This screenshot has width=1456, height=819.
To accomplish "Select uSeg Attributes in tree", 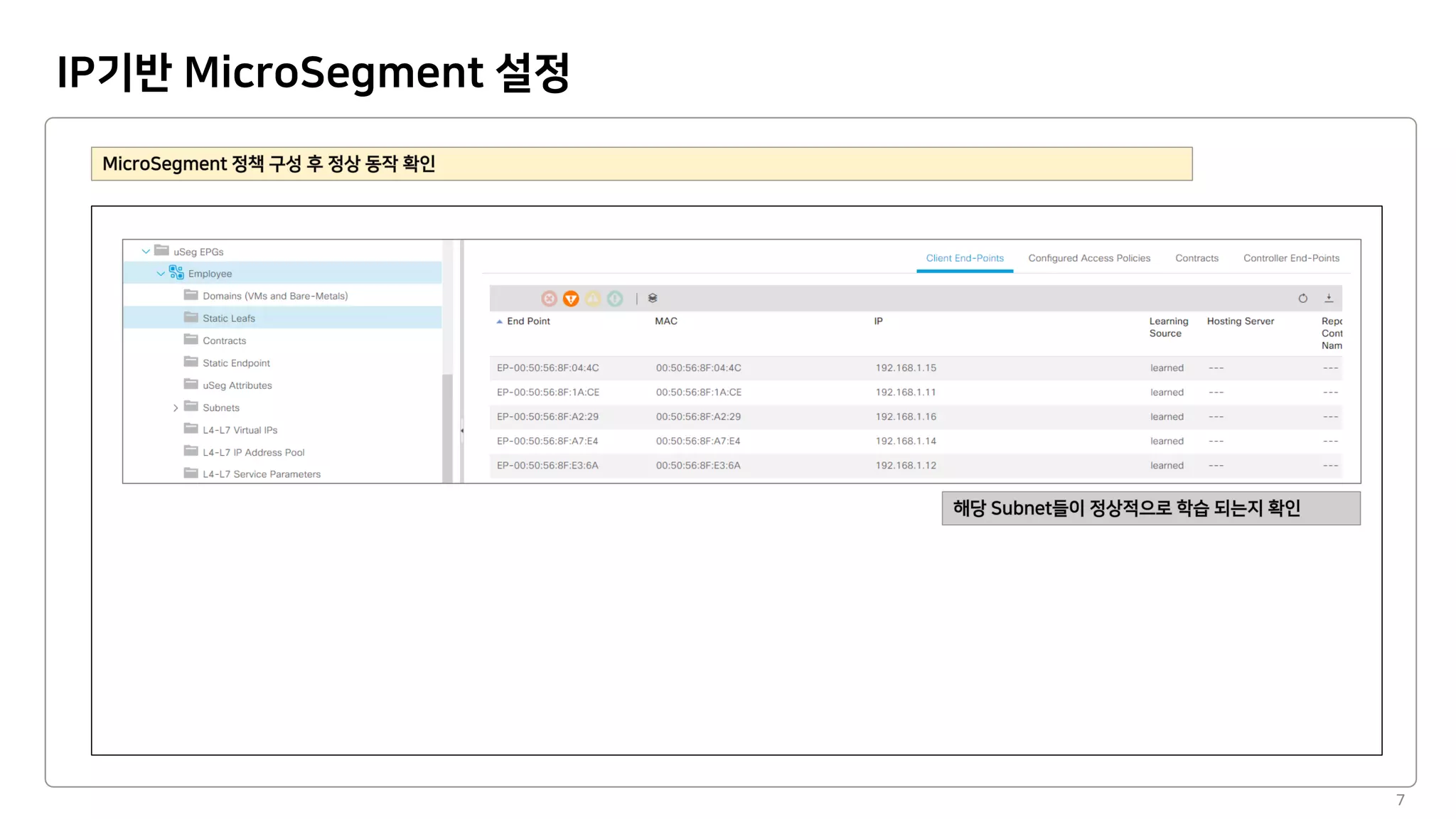I will pos(237,385).
